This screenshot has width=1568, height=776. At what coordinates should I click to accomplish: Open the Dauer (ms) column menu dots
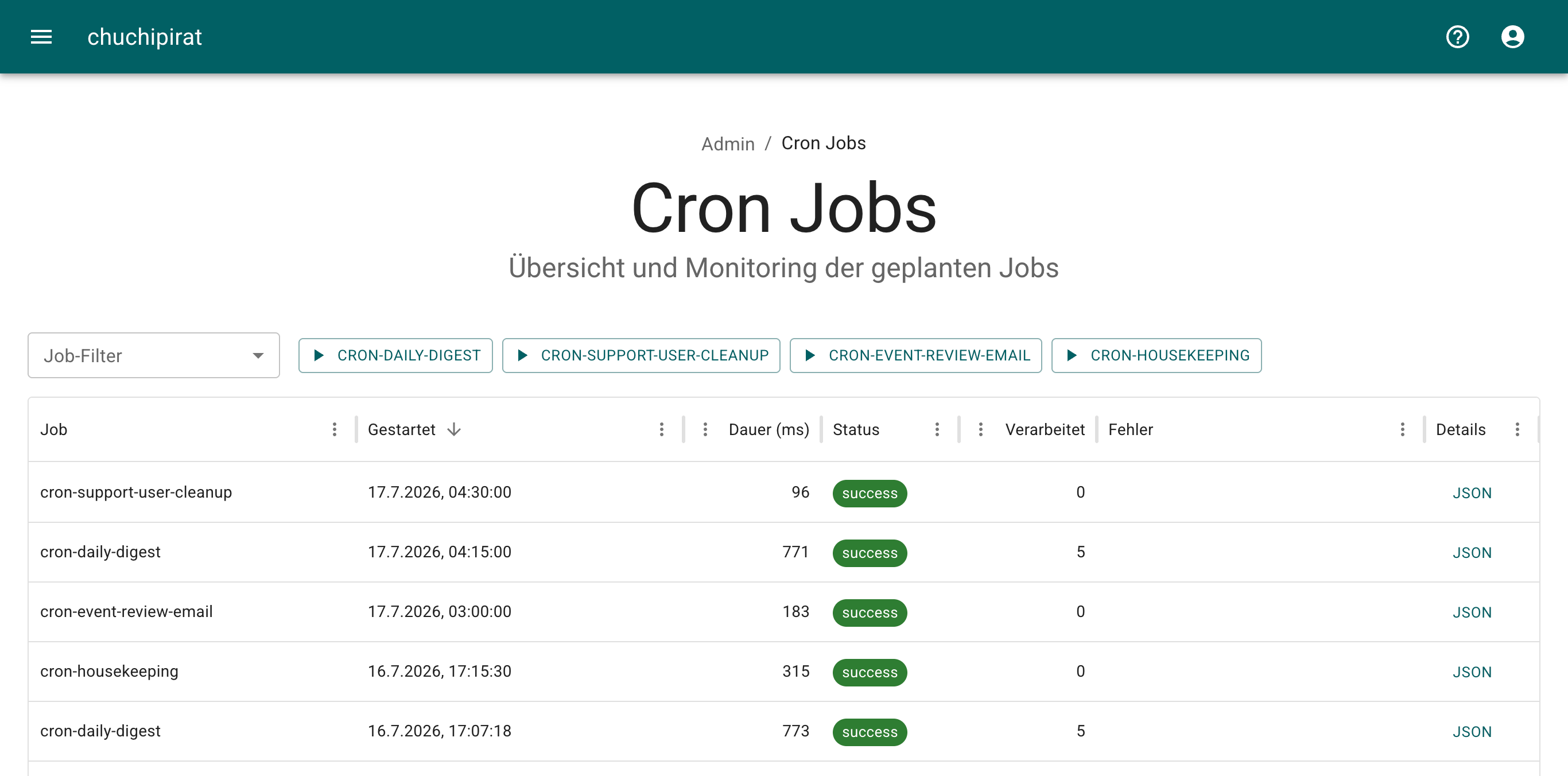705,430
